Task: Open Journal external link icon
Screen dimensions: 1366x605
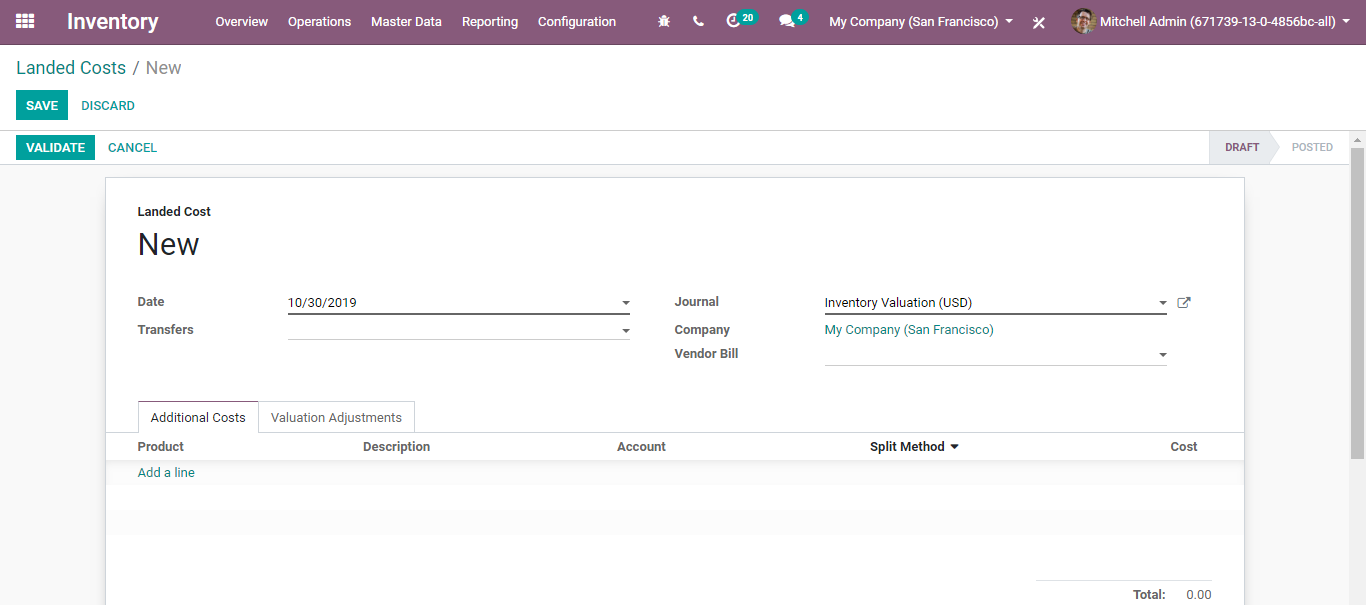Action: coord(1184,303)
